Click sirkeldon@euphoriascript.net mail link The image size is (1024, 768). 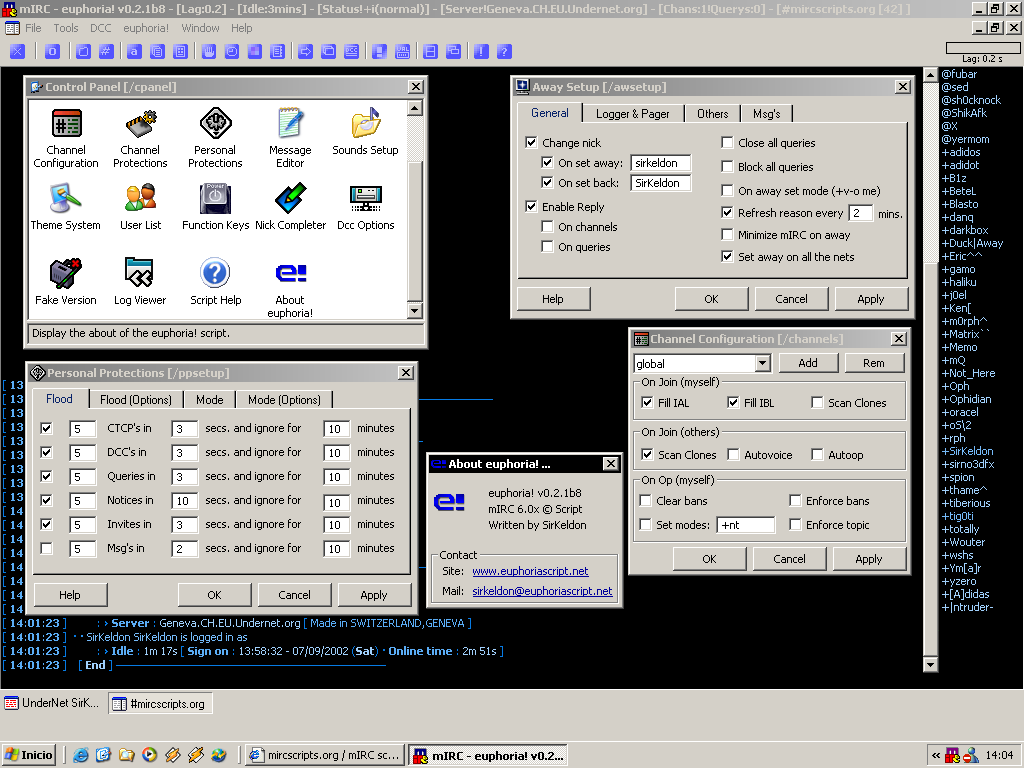click(542, 591)
